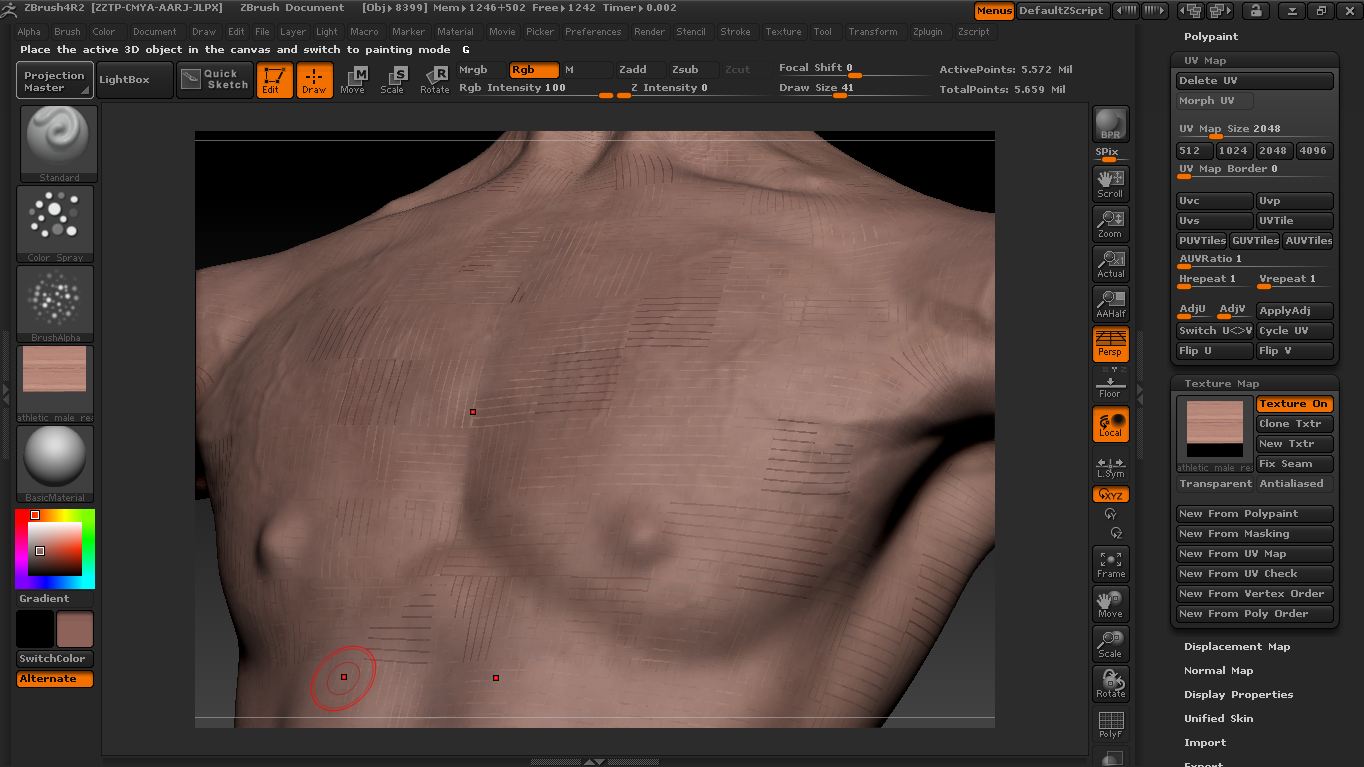Open the Stroke menu
The width and height of the screenshot is (1364, 767).
click(735, 31)
